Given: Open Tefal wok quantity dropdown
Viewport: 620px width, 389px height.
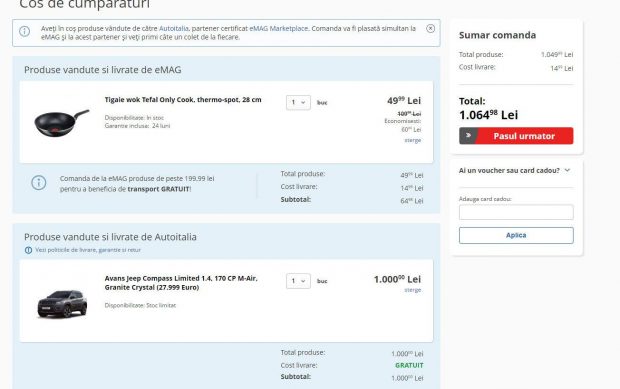Looking at the screenshot, I should point(298,102).
